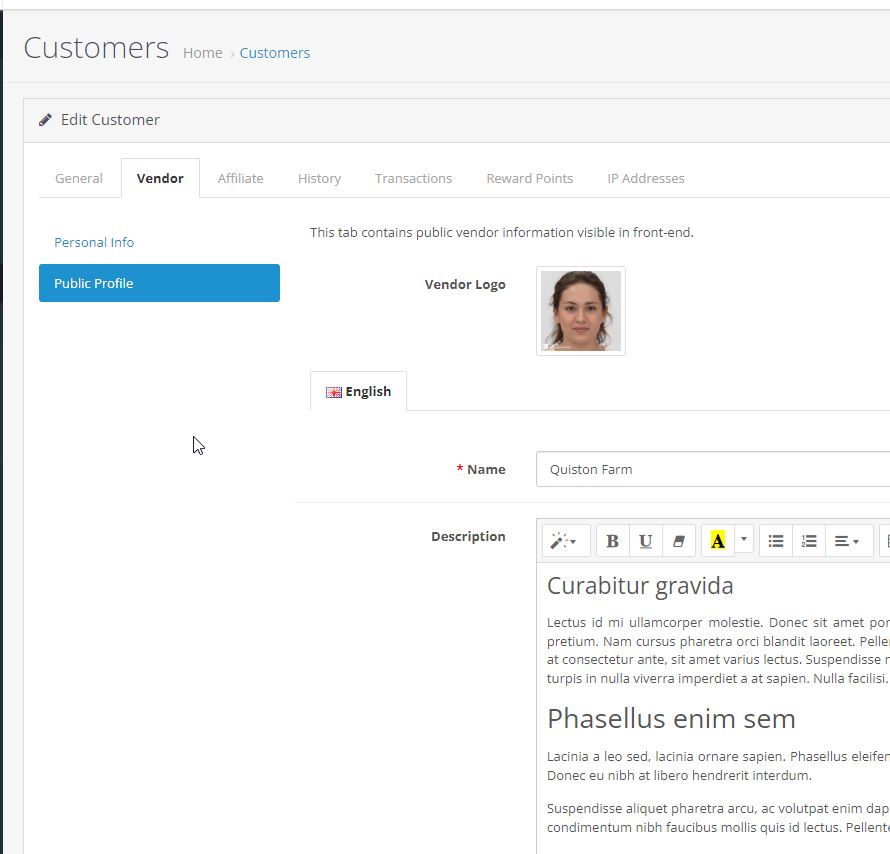Image resolution: width=890 pixels, height=854 pixels.
Task: Click the Home breadcrumb link
Action: [x=202, y=53]
